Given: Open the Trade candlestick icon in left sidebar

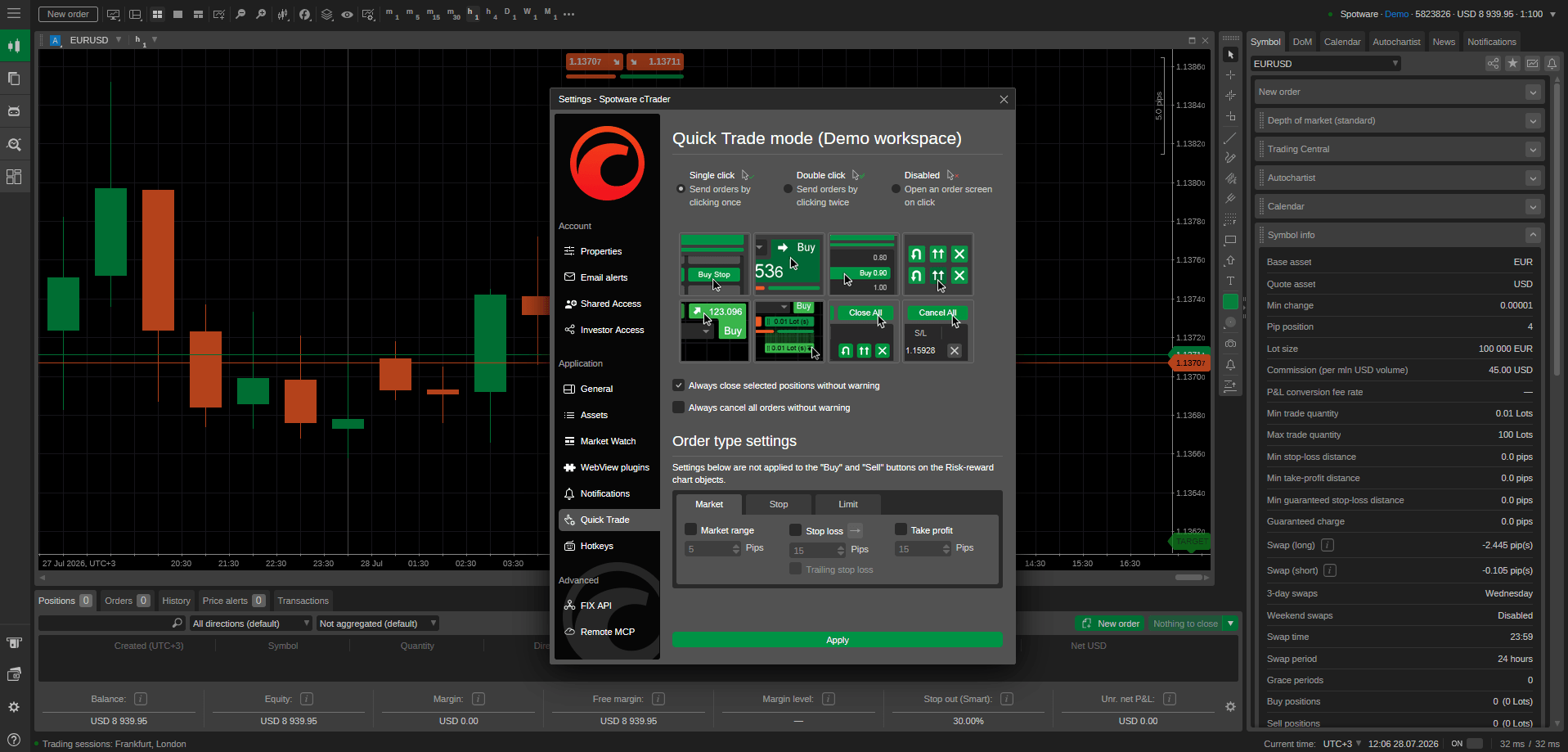Looking at the screenshot, I should pyautogui.click(x=14, y=46).
